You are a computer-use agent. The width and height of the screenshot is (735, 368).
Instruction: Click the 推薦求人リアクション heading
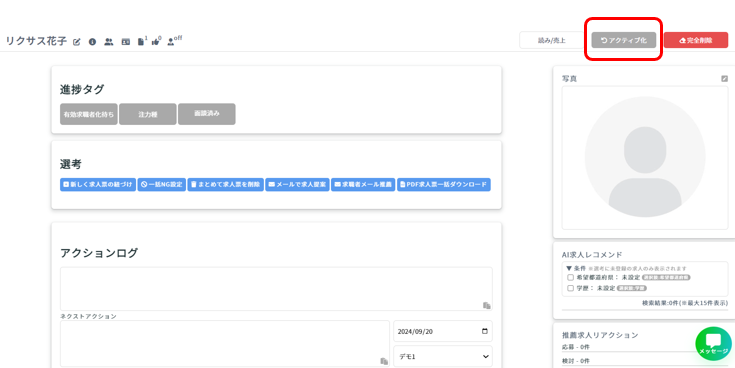600,335
